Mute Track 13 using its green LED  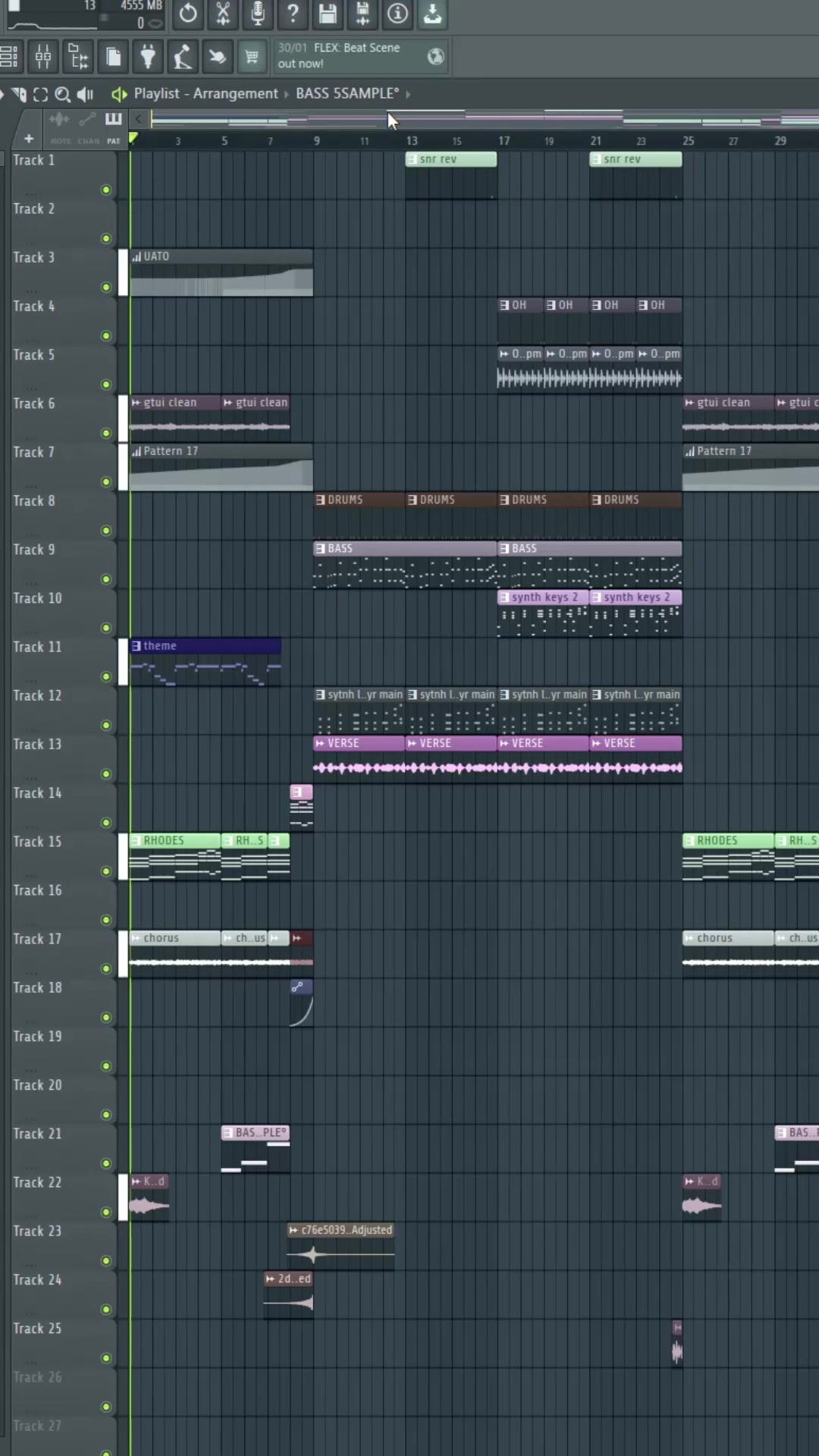click(106, 774)
